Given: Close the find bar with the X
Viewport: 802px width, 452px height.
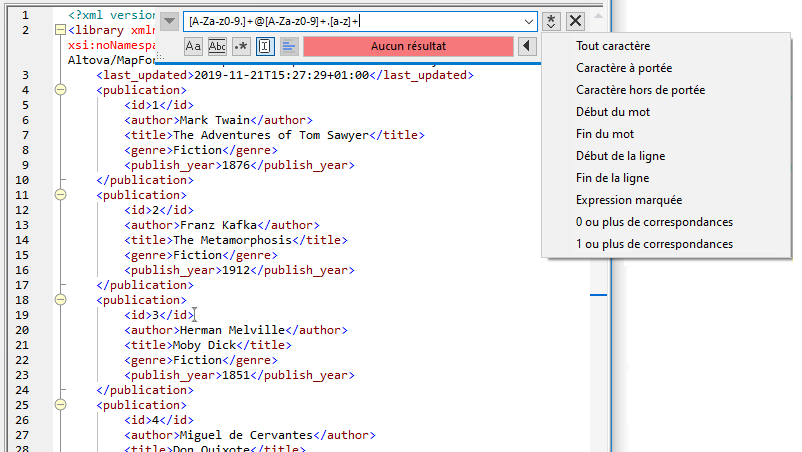Looking at the screenshot, I should click(576, 21).
